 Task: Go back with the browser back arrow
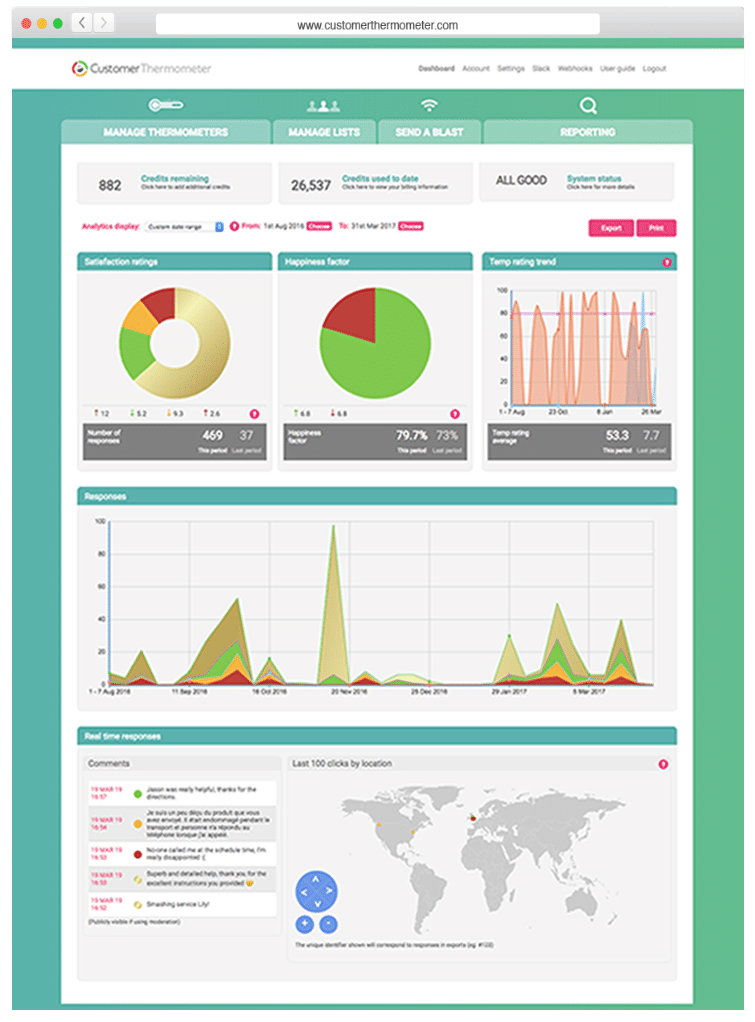click(81, 23)
